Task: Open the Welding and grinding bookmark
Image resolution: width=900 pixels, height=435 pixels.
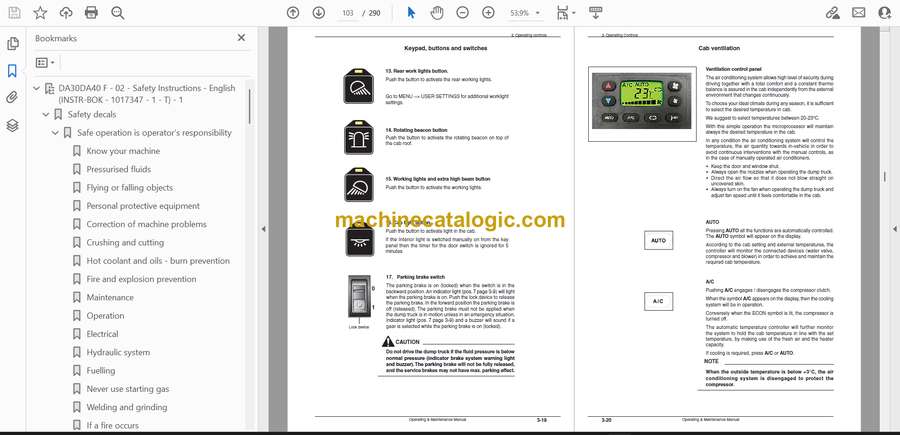Action: coord(127,407)
